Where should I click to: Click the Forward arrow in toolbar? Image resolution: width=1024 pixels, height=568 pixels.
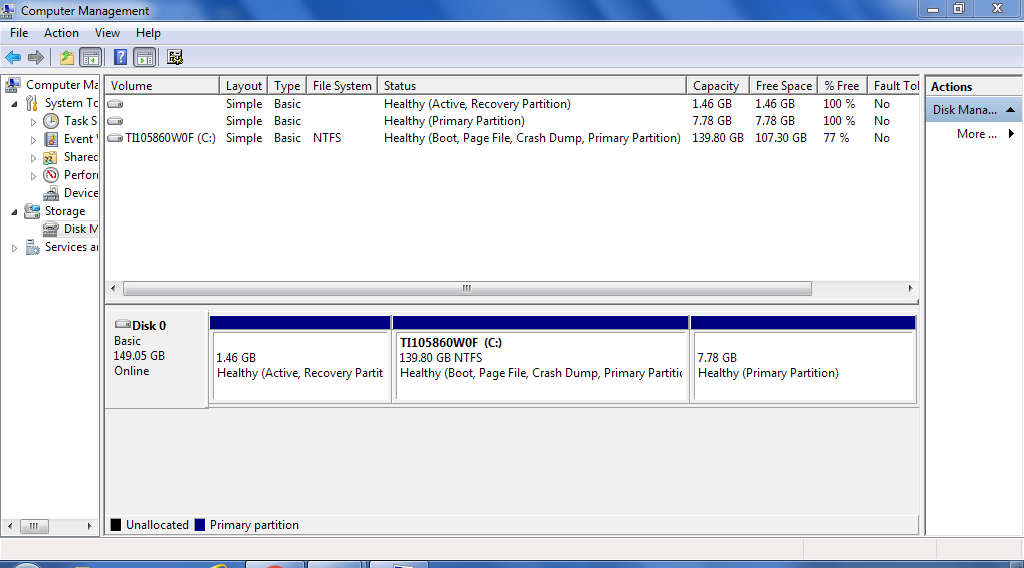36,57
